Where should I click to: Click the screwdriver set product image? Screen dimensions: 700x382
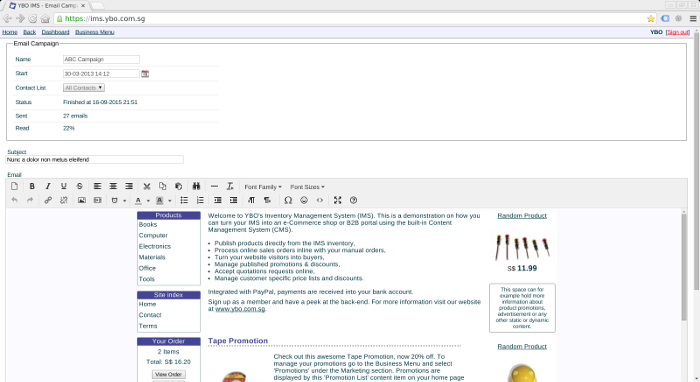[522, 246]
